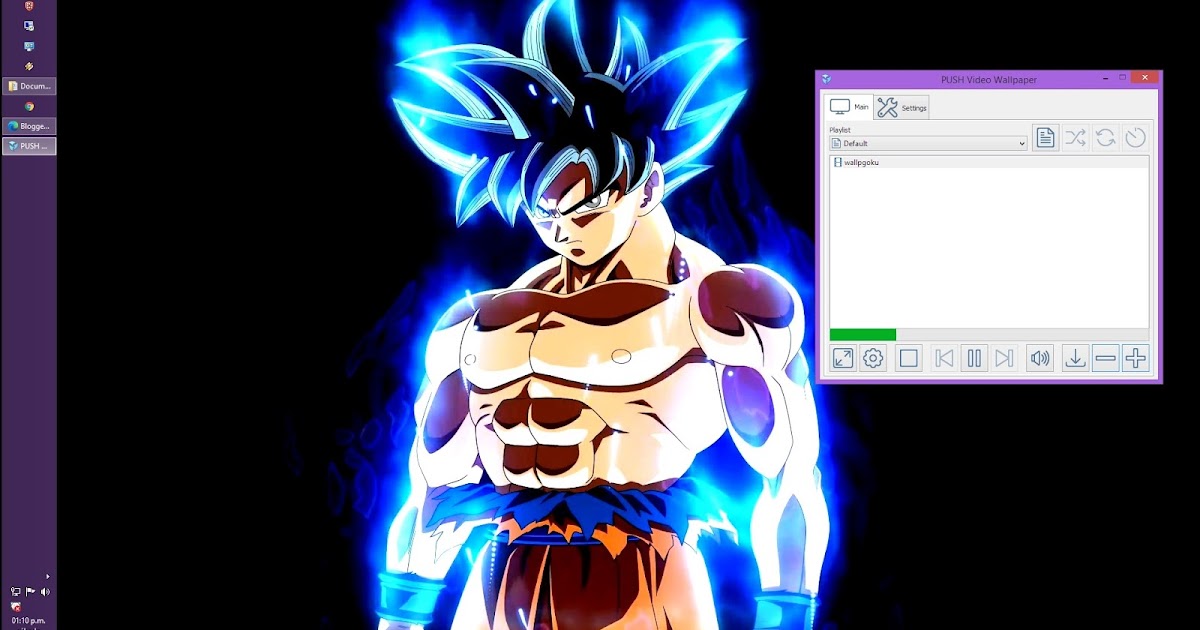This screenshot has height=630, width=1200.
Task: Expand hidden system tray icons arrow
Action: pyautogui.click(x=47, y=577)
